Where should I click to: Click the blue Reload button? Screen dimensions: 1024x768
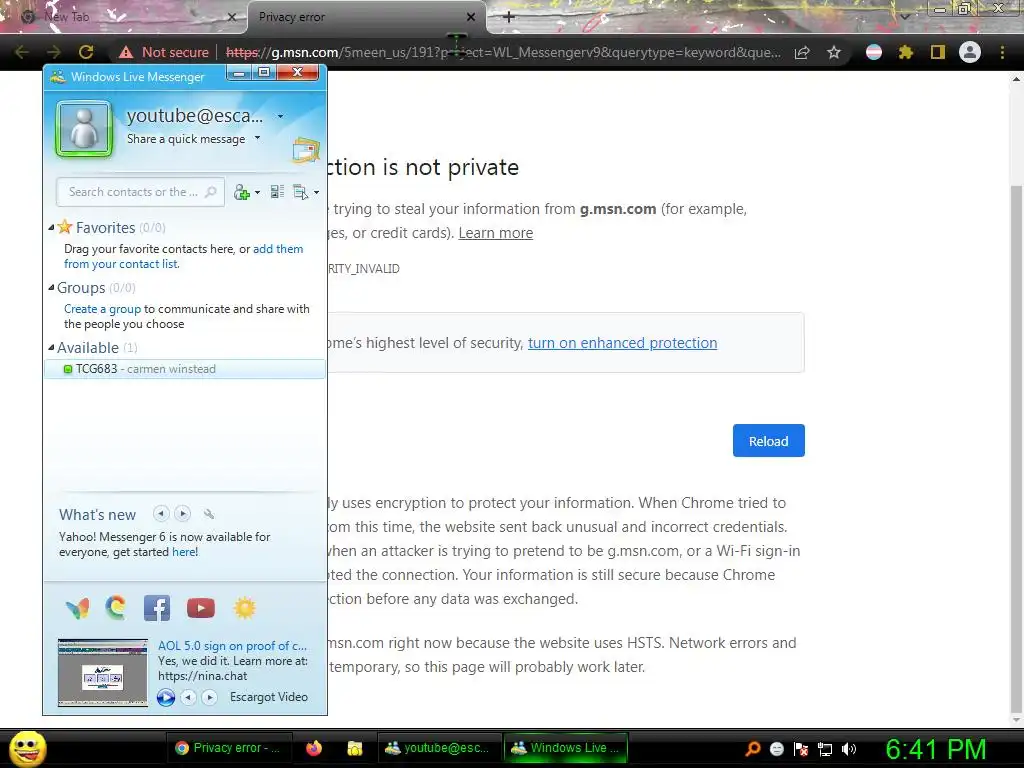(x=769, y=441)
